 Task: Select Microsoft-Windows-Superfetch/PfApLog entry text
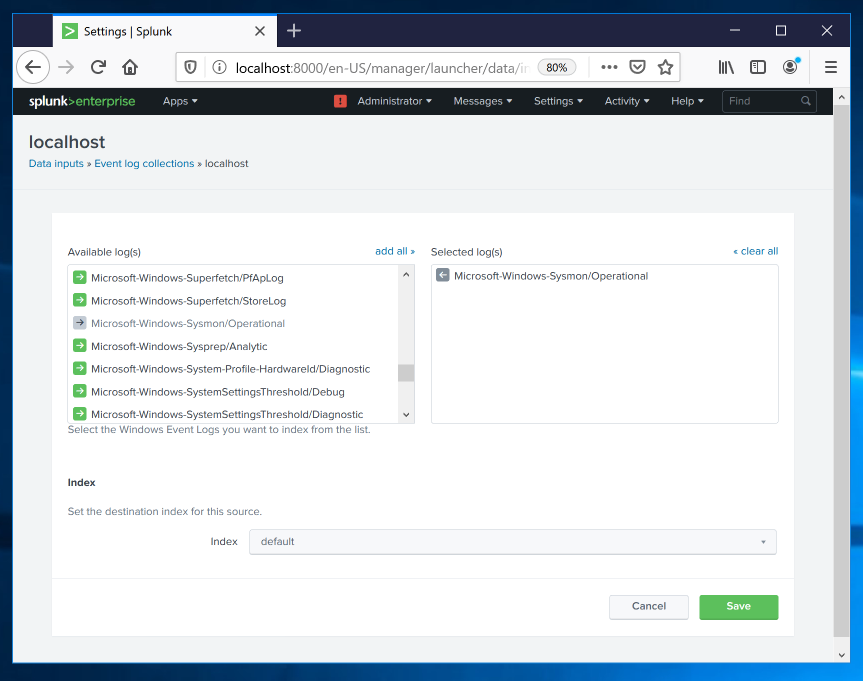coord(187,278)
